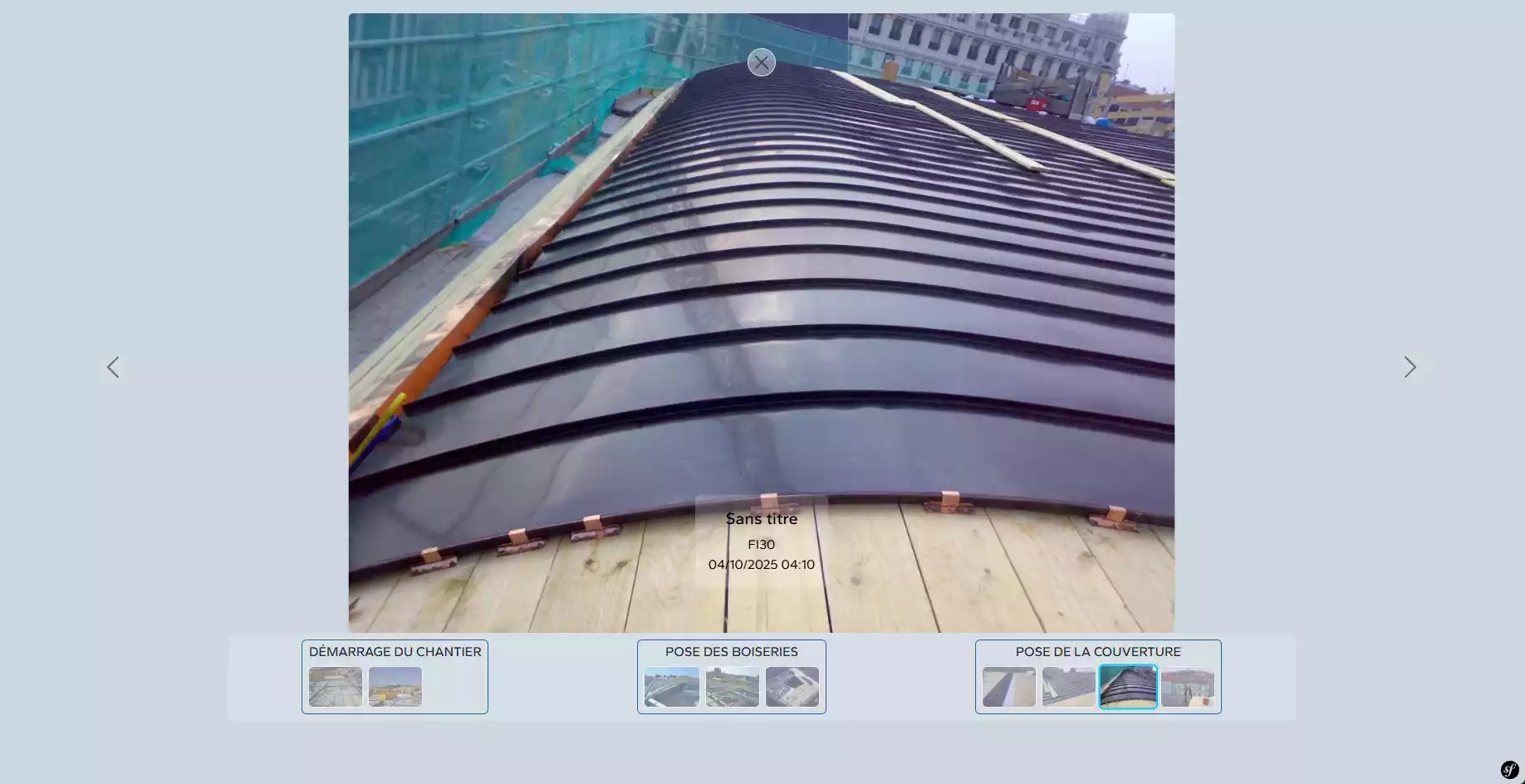
Task: Click the POSE DE LA COUVERTURE group label
Action: 1097,652
